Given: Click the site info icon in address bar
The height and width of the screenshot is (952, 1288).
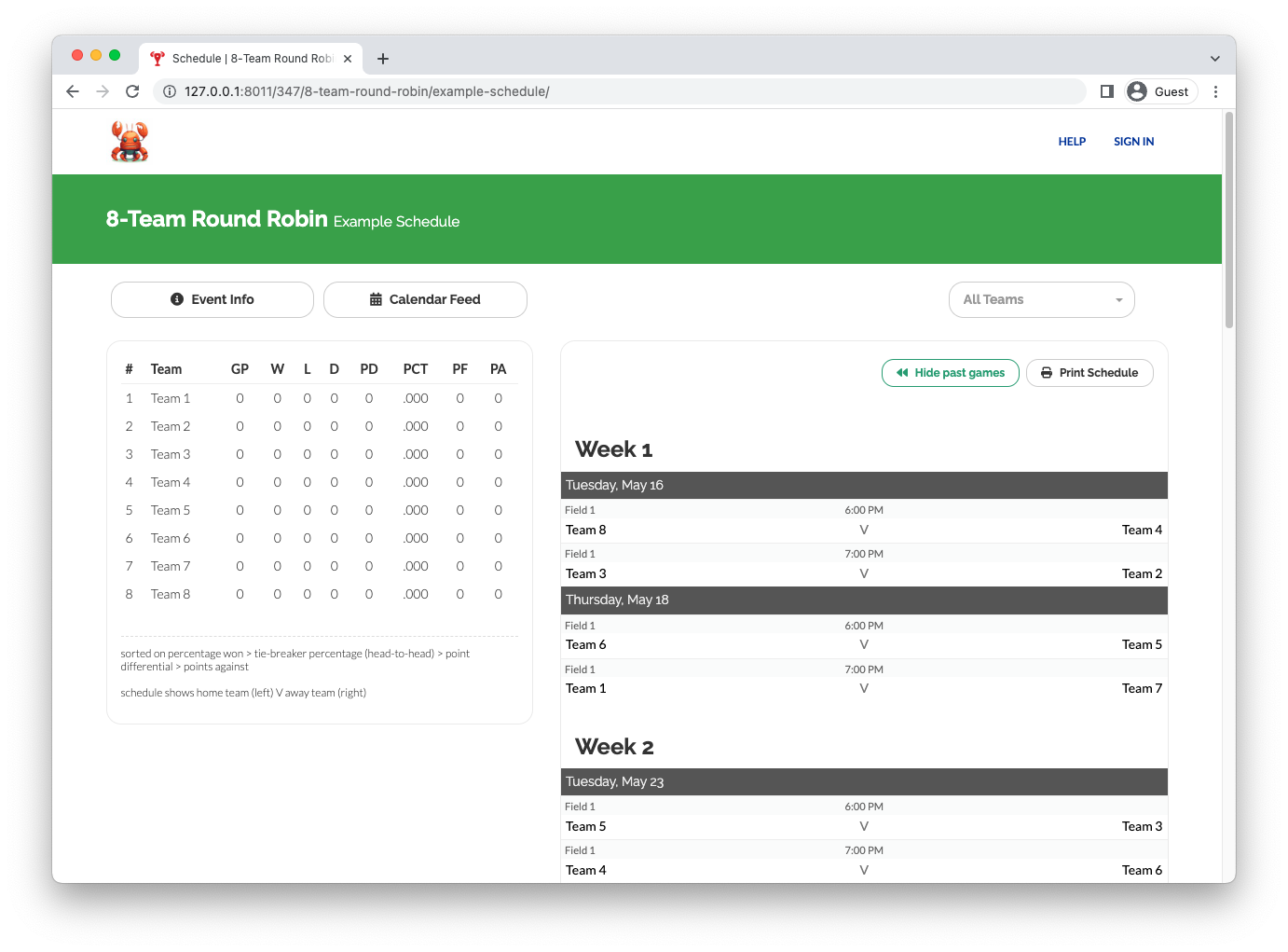Looking at the screenshot, I should [x=170, y=91].
